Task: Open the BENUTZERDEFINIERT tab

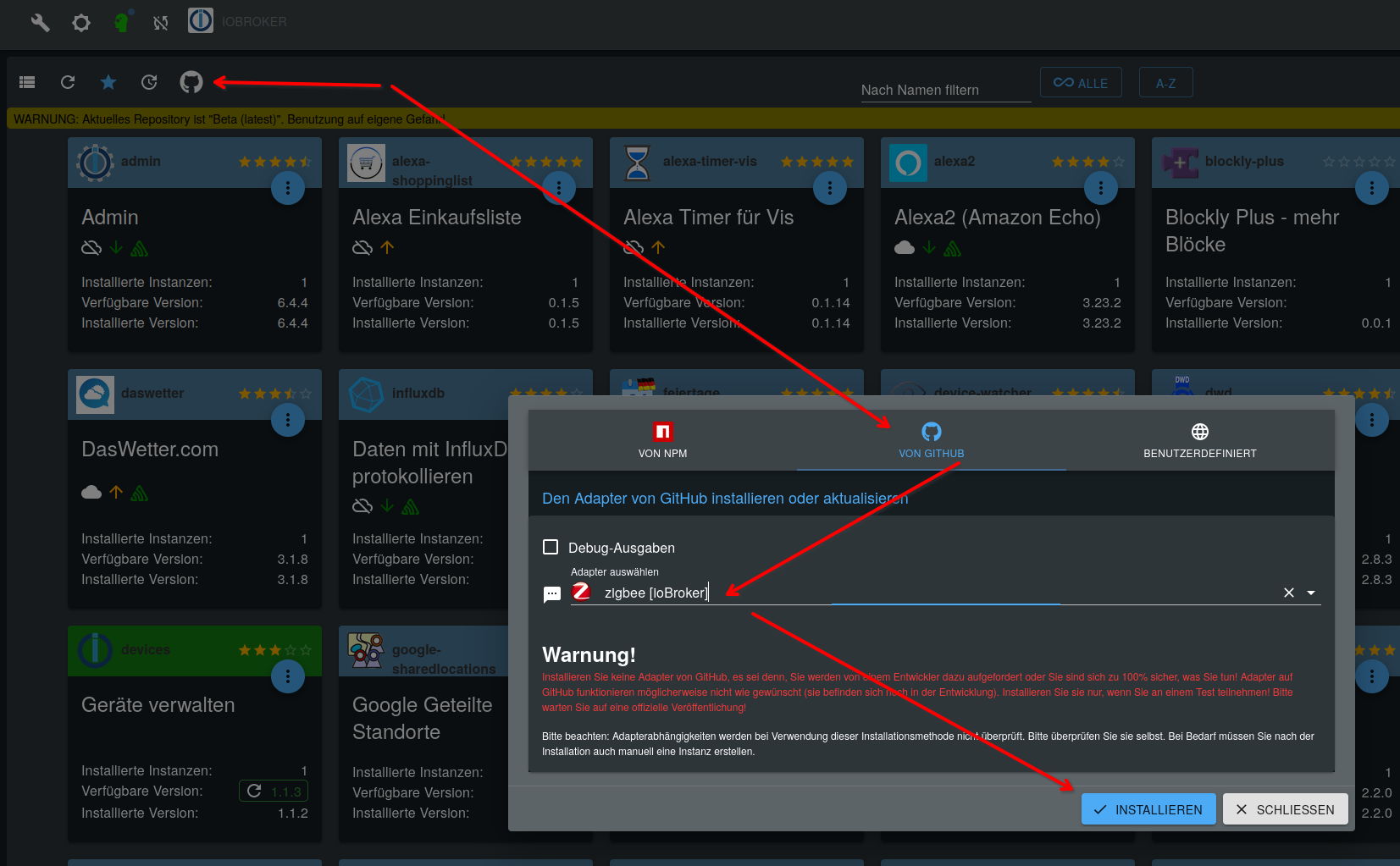Action: tap(1200, 441)
